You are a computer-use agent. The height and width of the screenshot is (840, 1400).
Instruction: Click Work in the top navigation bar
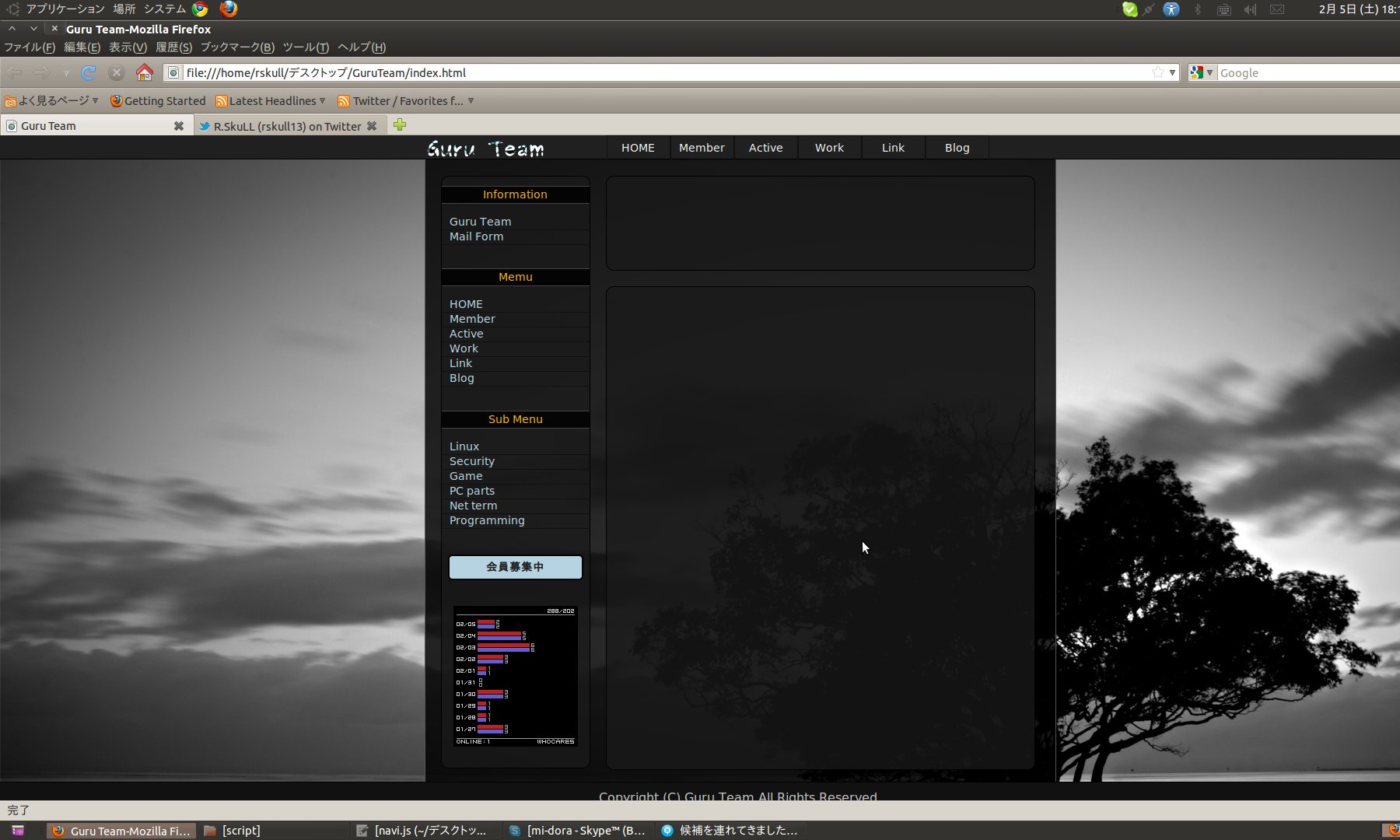pos(829,148)
